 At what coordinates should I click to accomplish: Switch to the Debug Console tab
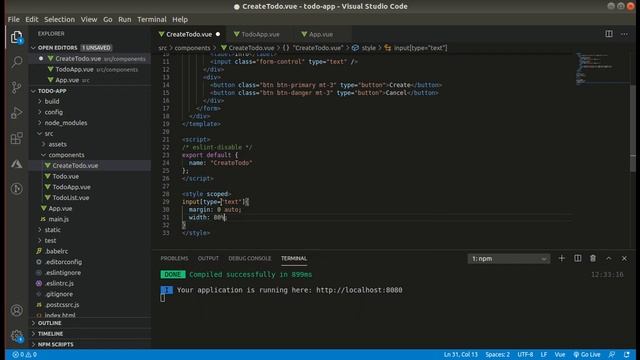[249, 258]
